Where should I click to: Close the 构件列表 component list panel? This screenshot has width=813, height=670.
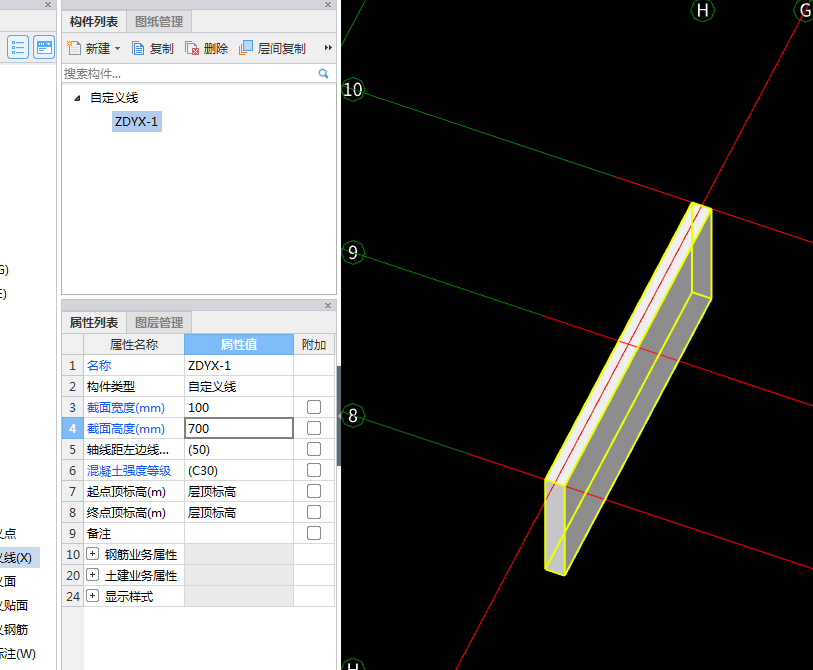328,5
